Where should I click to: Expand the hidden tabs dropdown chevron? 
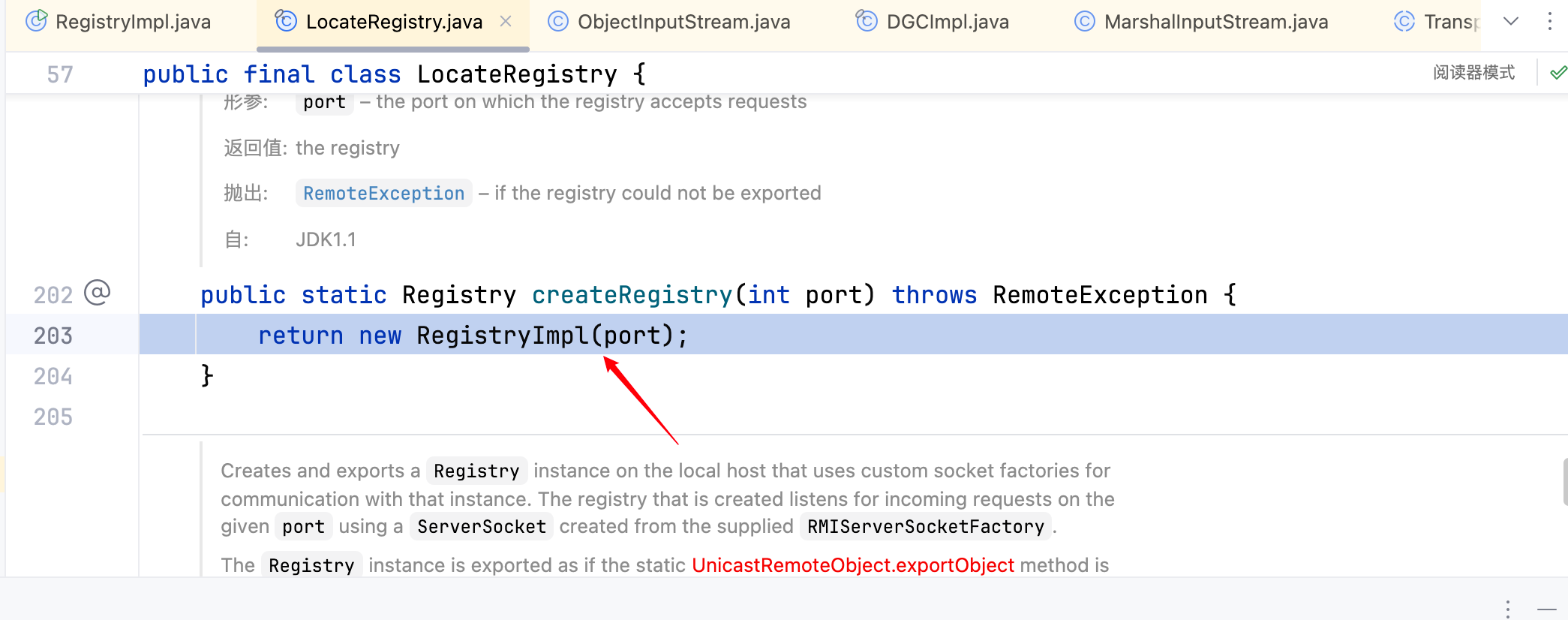[1511, 21]
